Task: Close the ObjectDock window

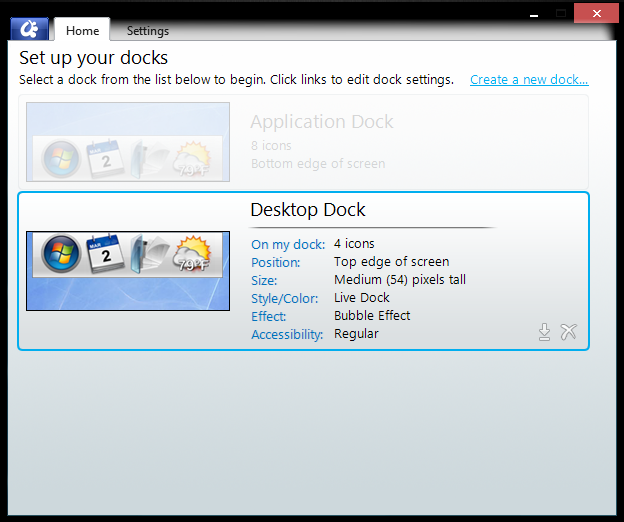Action: (597, 14)
